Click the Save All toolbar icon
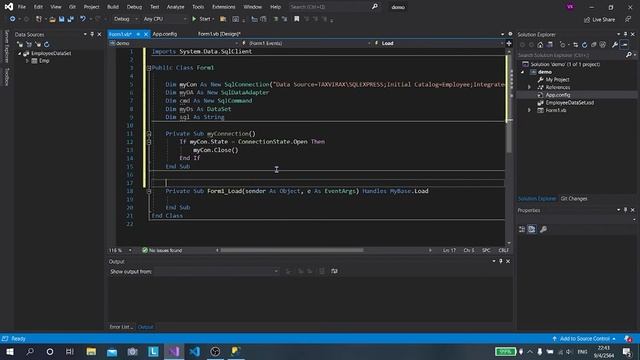The height and width of the screenshot is (360, 640). pos(71,19)
